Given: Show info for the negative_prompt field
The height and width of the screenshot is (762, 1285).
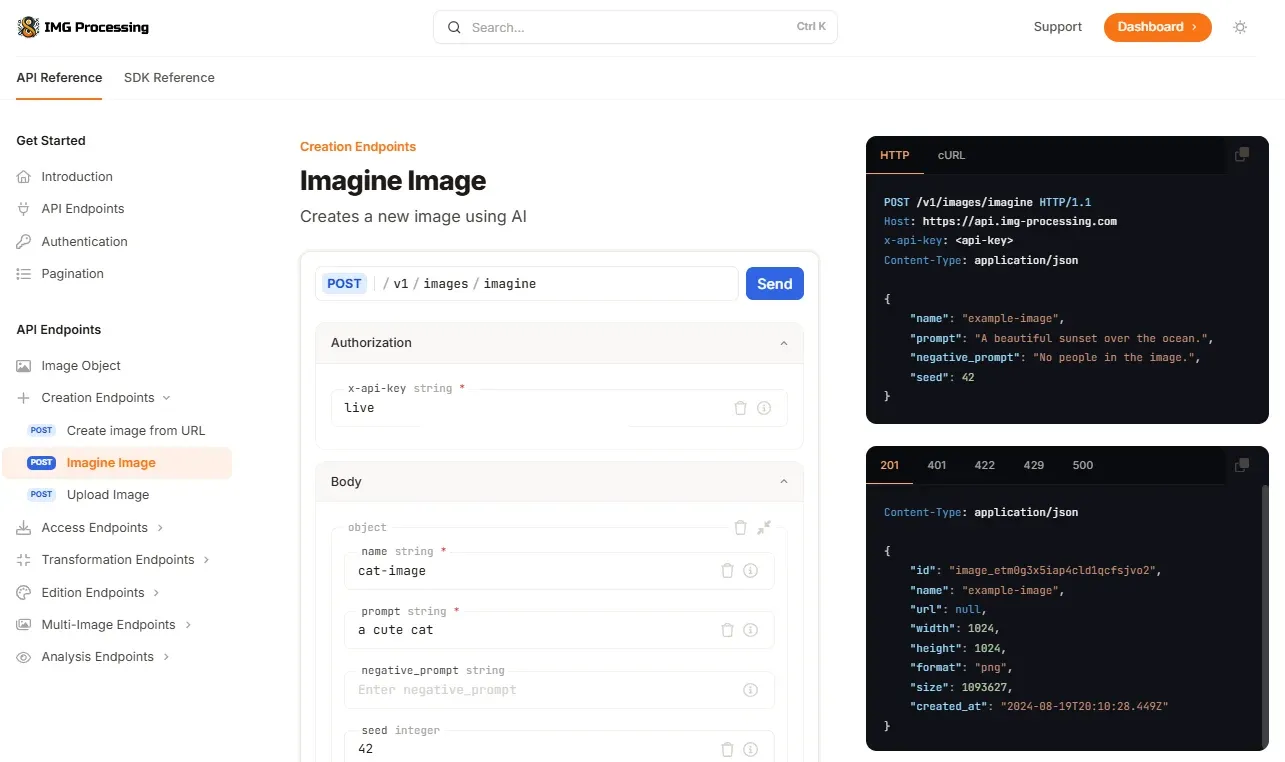Looking at the screenshot, I should [750, 690].
